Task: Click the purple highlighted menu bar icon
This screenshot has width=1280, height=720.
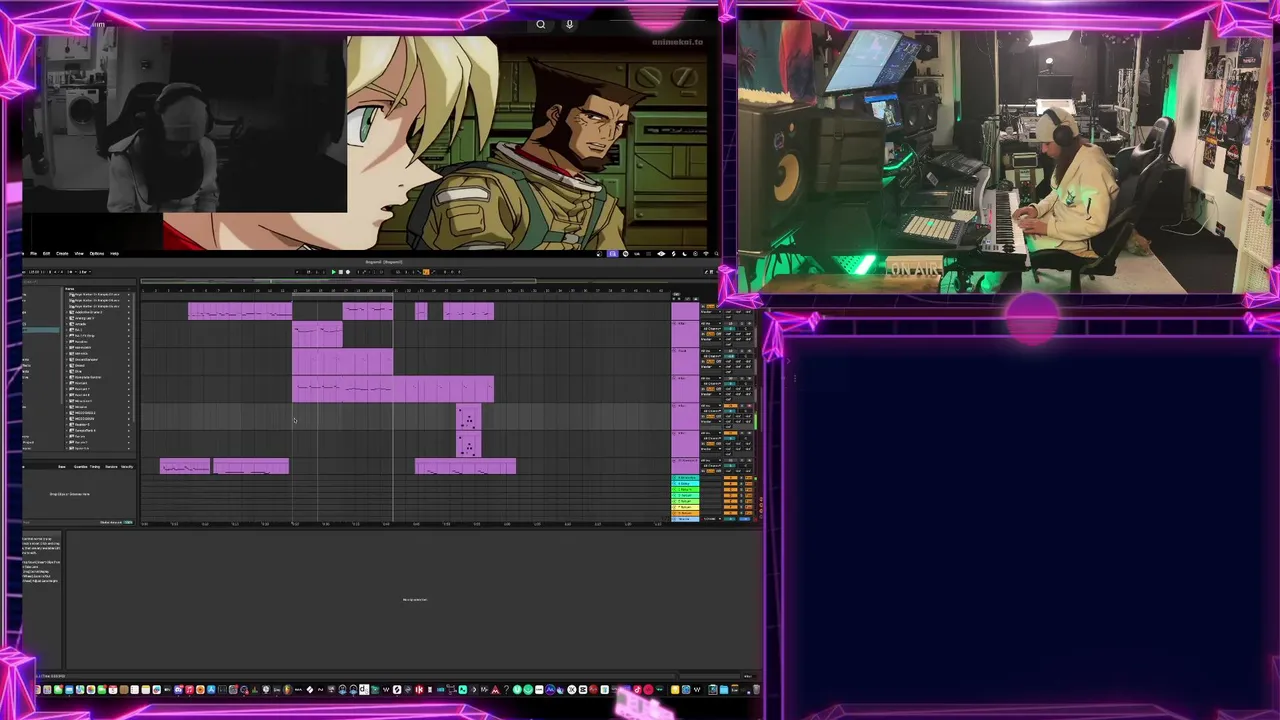Action: click(x=613, y=254)
